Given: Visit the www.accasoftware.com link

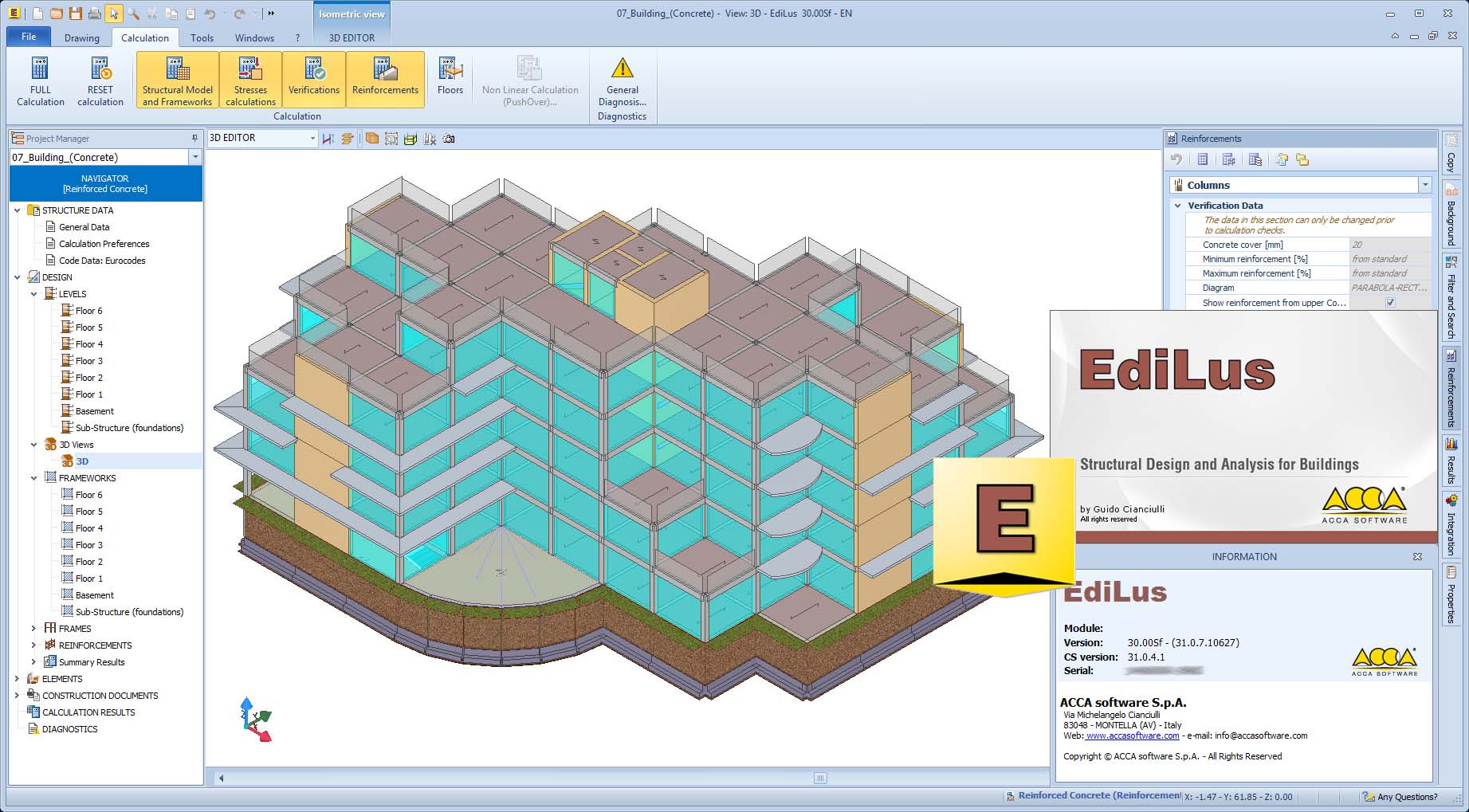Looking at the screenshot, I should pyautogui.click(x=1132, y=736).
